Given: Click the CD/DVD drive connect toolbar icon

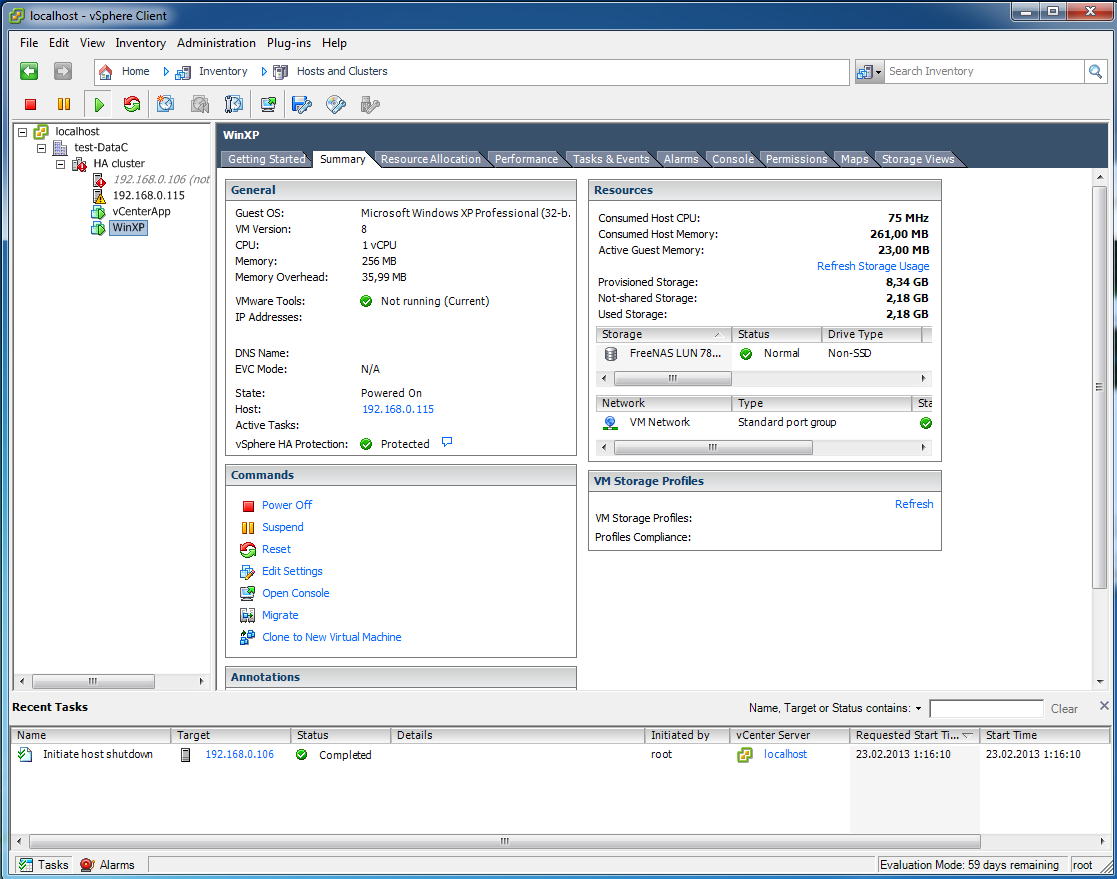Looking at the screenshot, I should 336,105.
